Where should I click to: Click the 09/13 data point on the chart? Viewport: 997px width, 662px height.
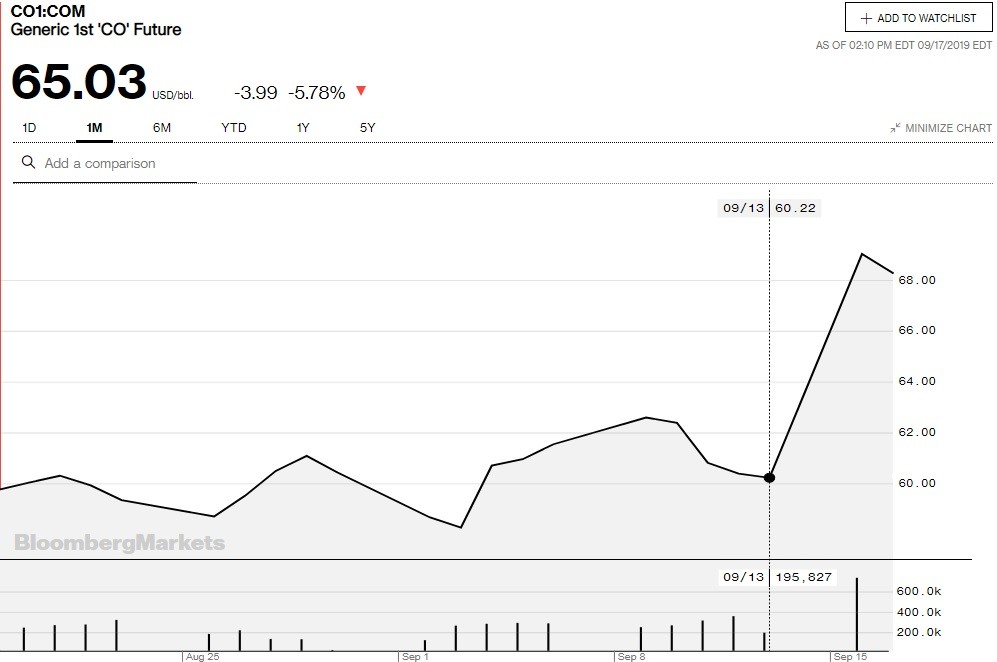pyautogui.click(x=769, y=477)
